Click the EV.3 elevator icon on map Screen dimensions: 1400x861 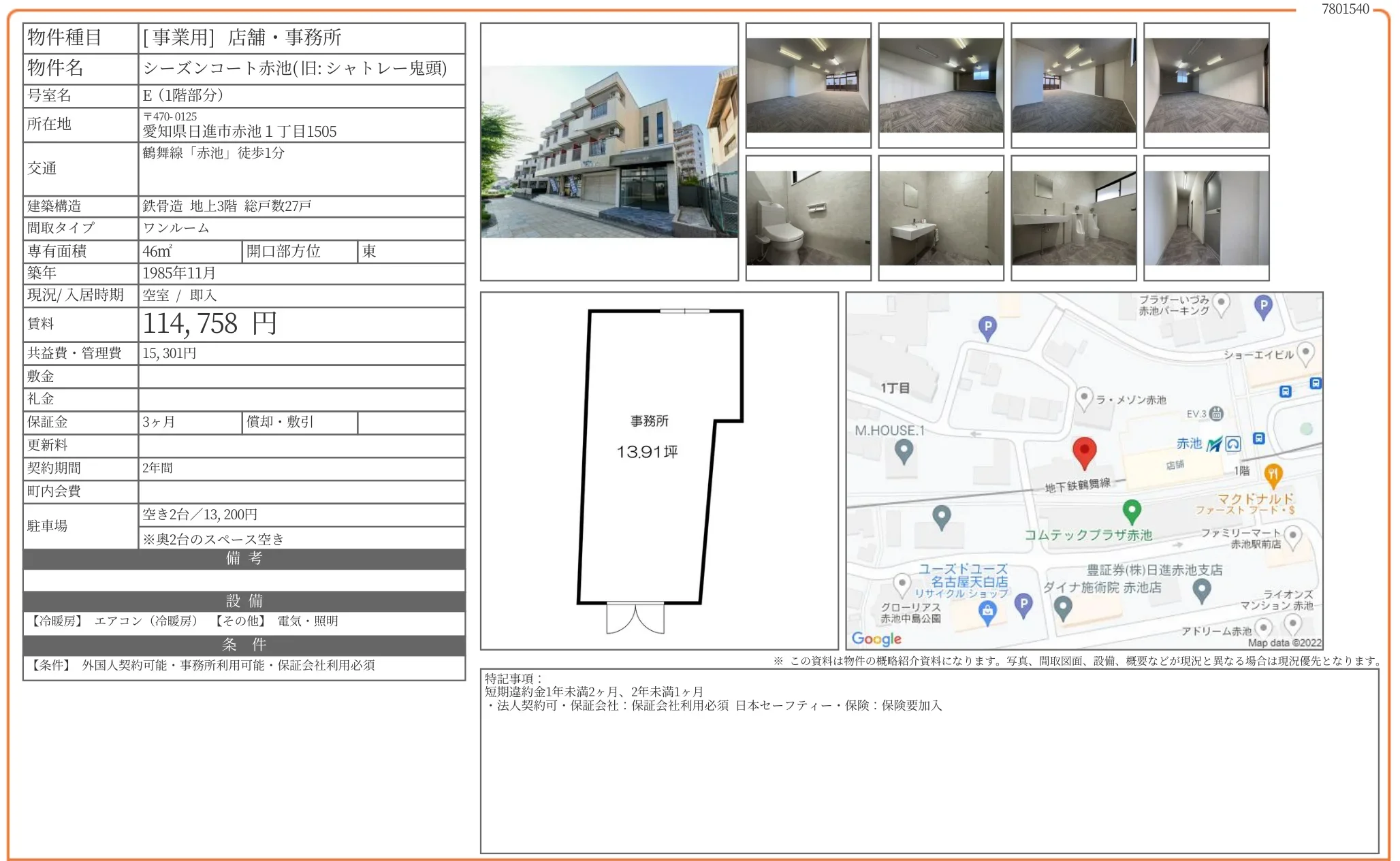[x=1216, y=413]
